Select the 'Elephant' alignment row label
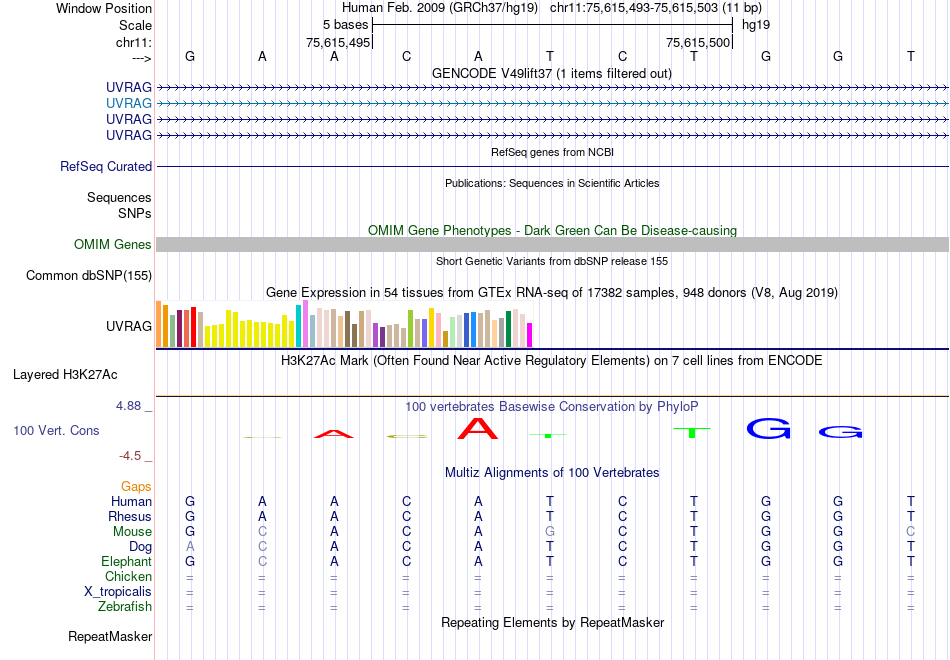Image resolution: width=950 pixels, height=660 pixels. pyautogui.click(x=126, y=561)
